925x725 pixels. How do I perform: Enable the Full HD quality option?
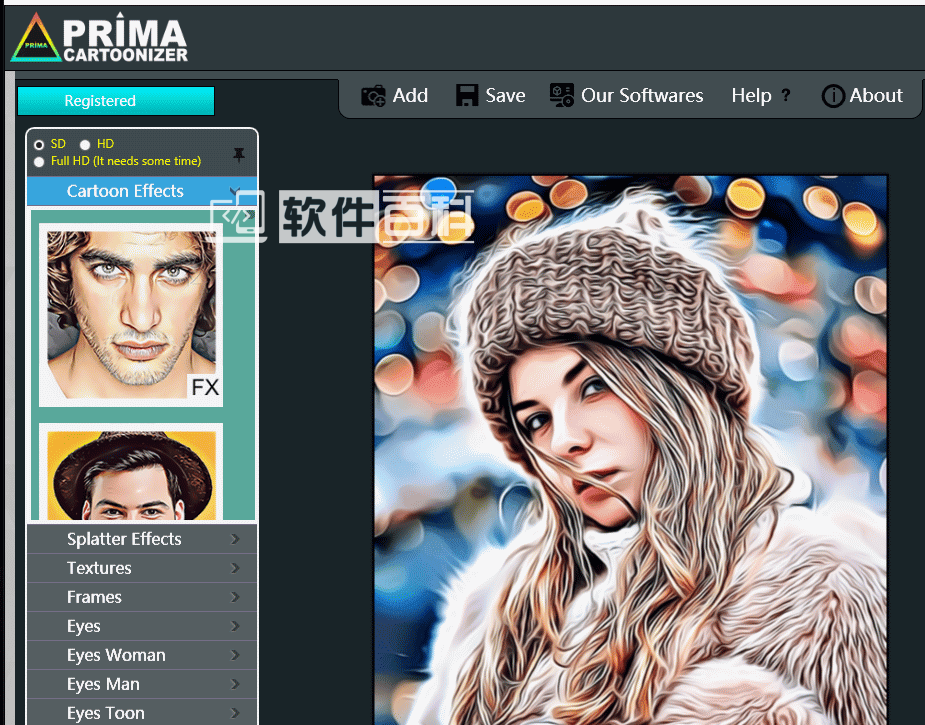39,161
